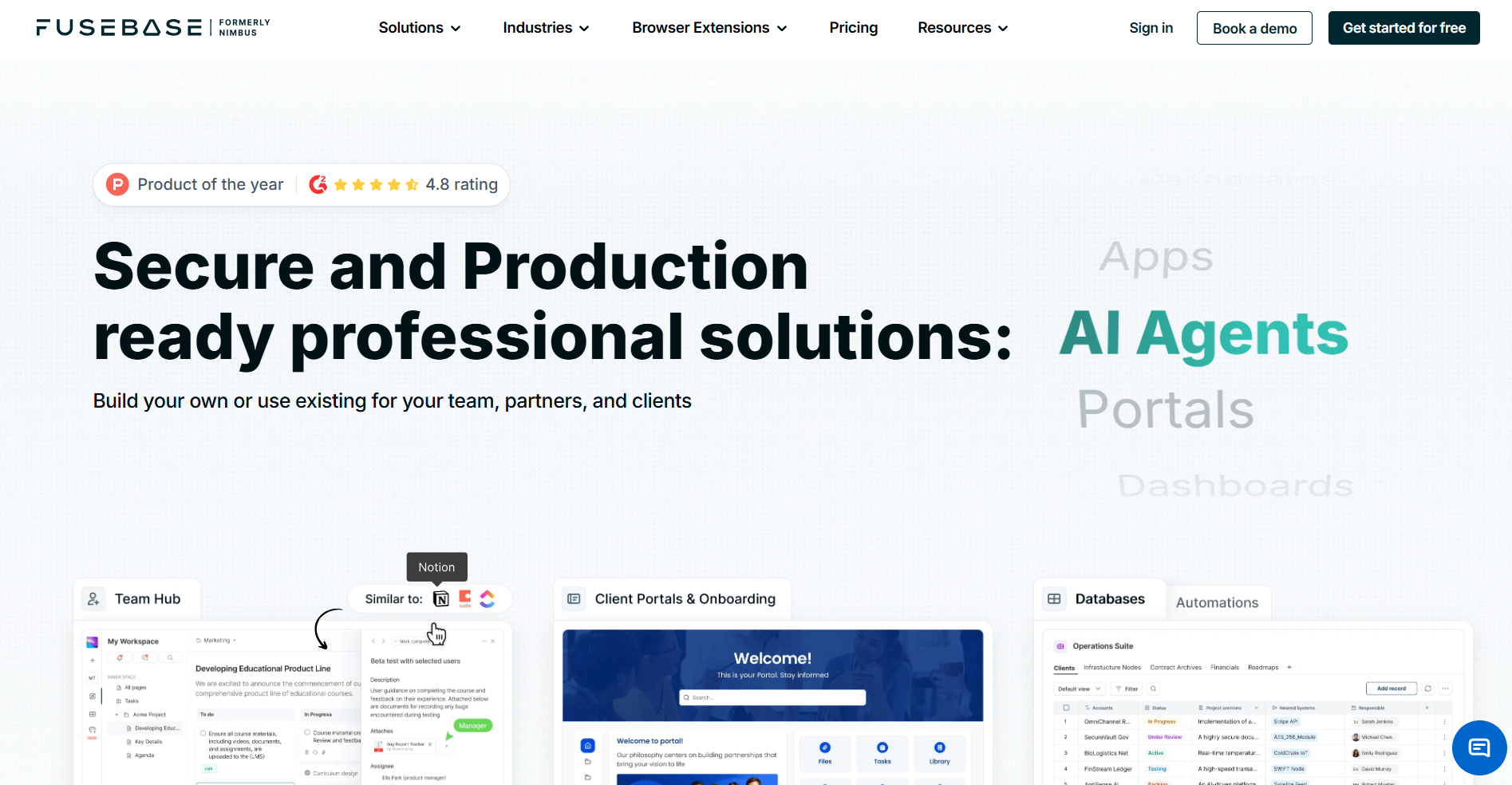
Task: Click the Tasks icon in portal preview
Action: (882, 748)
